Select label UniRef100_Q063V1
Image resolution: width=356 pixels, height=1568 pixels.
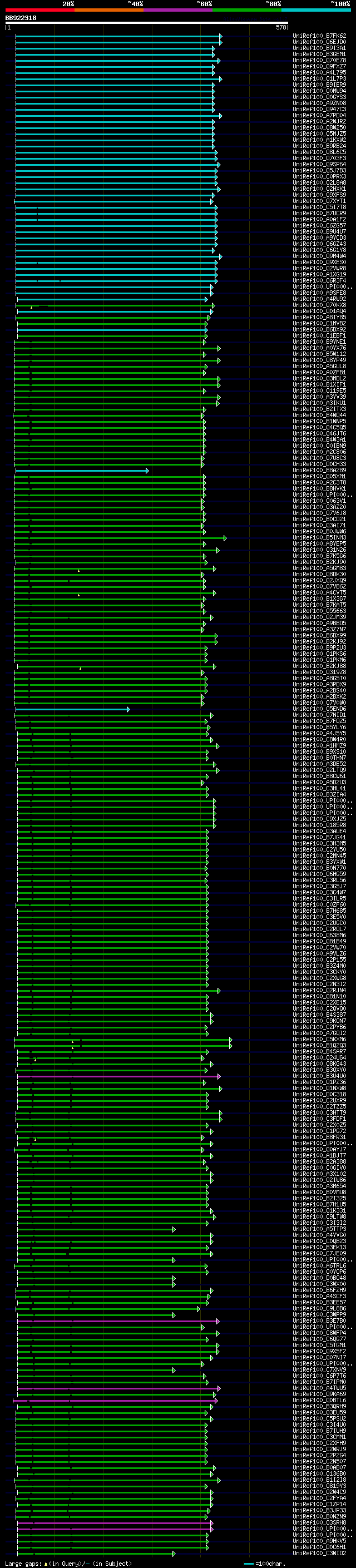319,501
